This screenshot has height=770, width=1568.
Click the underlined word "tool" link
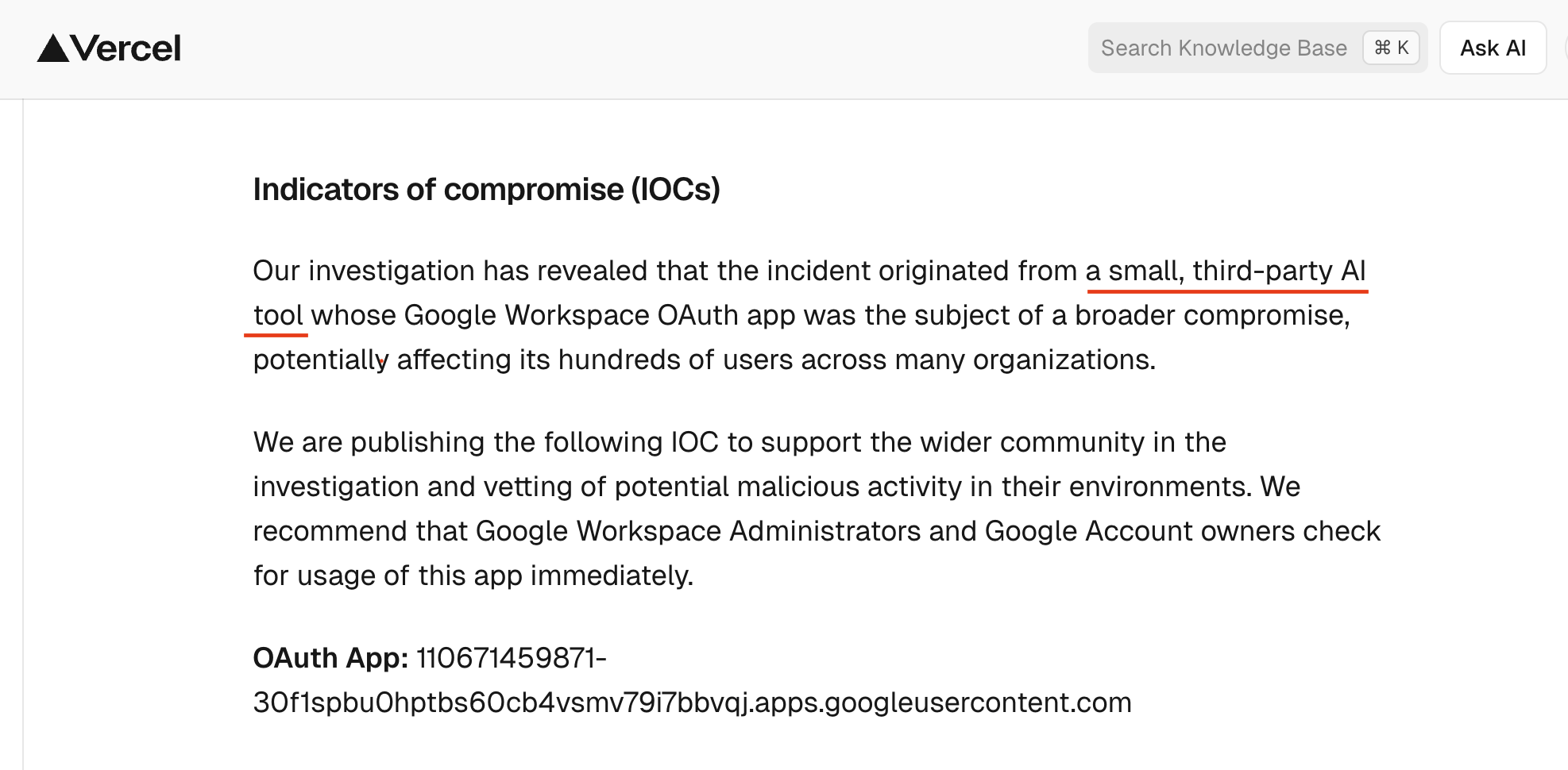[278, 316]
